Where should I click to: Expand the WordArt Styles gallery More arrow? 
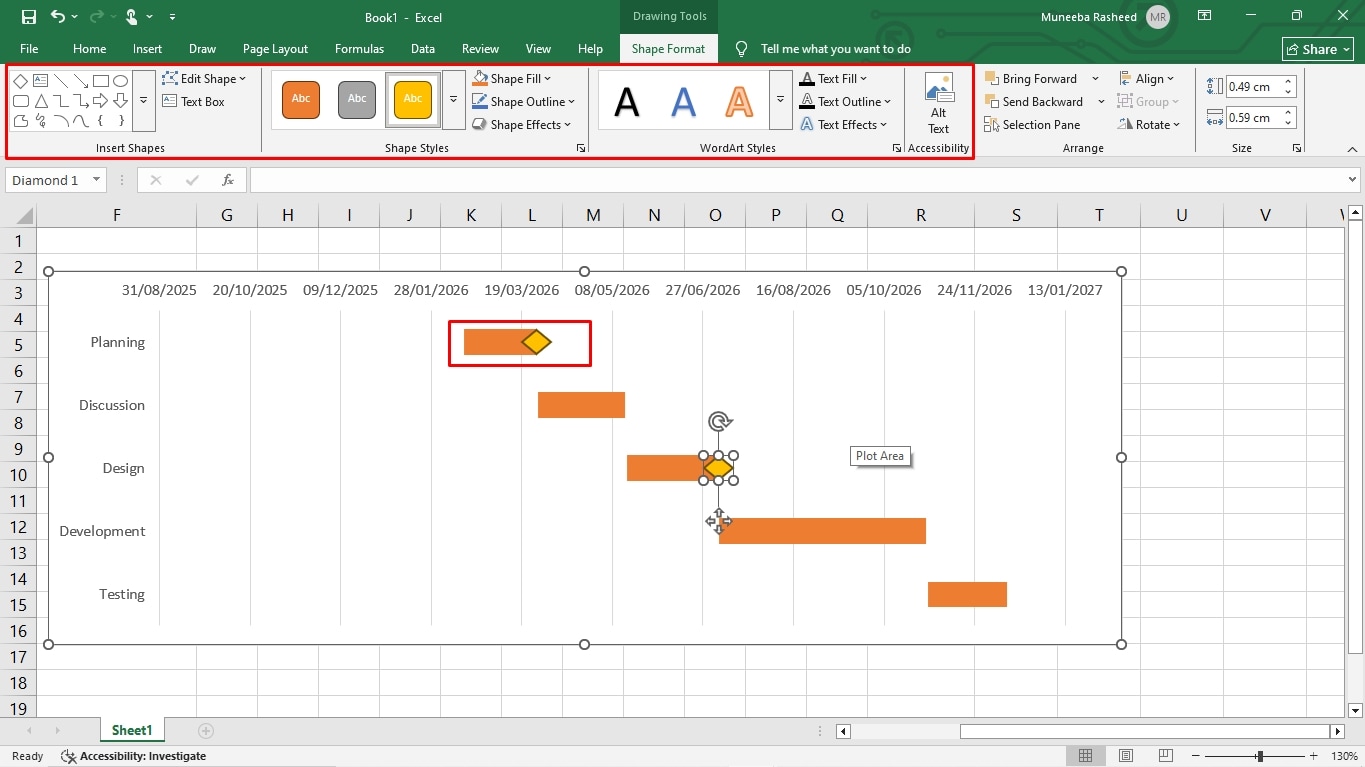pyautogui.click(x=780, y=100)
